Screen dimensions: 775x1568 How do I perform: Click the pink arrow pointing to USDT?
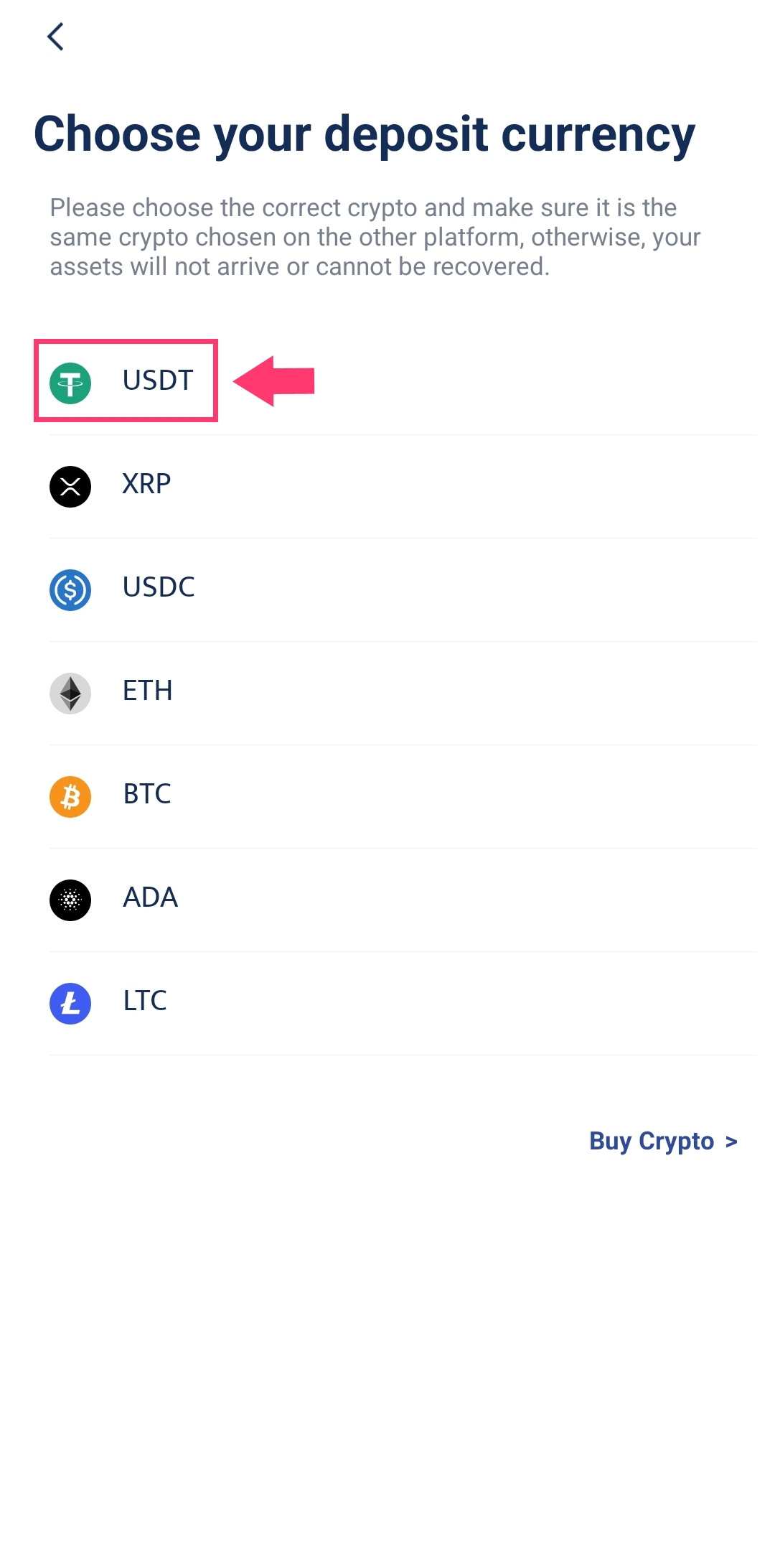pyautogui.click(x=275, y=381)
